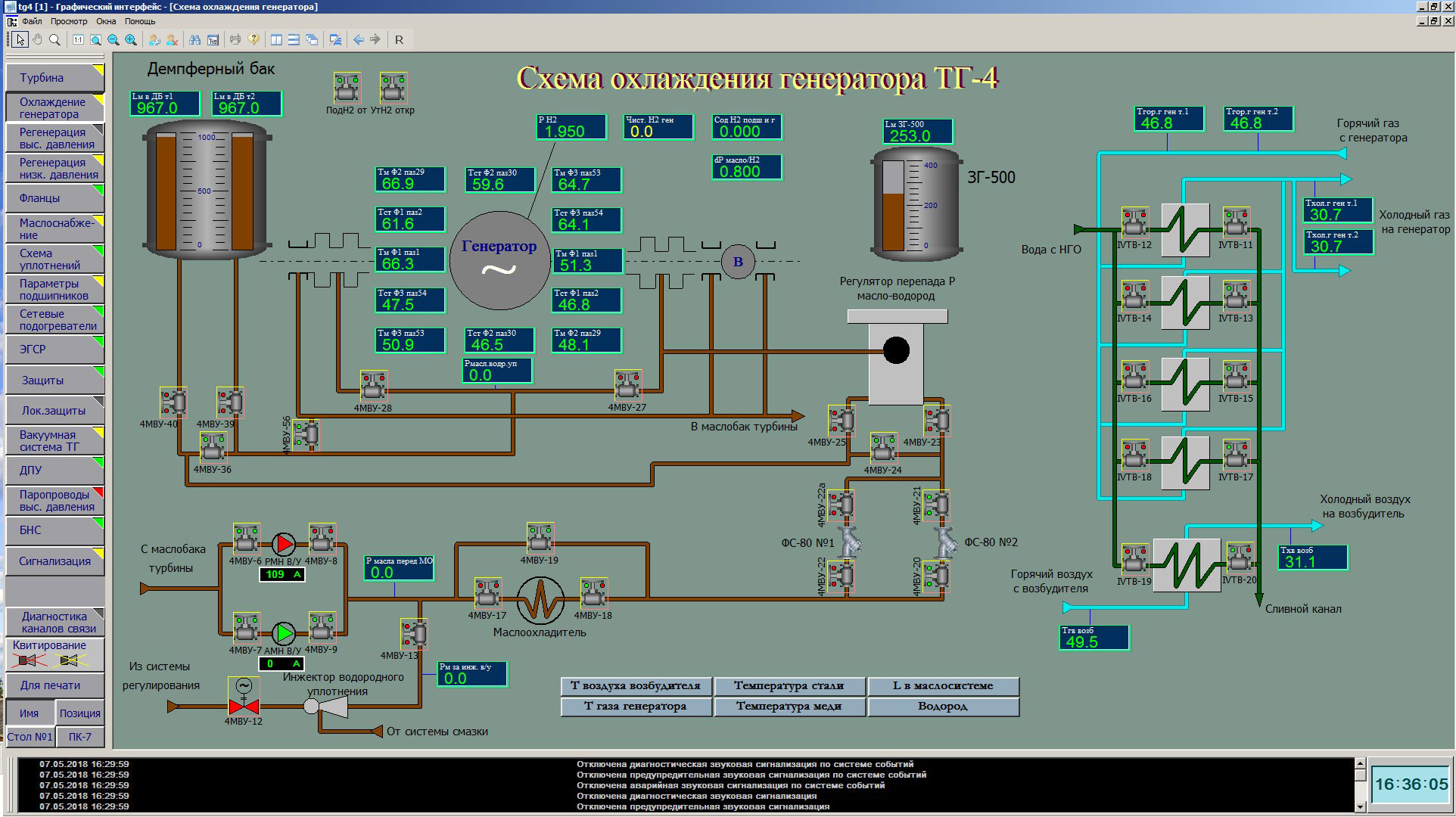Viewport: 1456px width, 817px height.
Task: Click the print toolbar icon
Action: click(235, 39)
